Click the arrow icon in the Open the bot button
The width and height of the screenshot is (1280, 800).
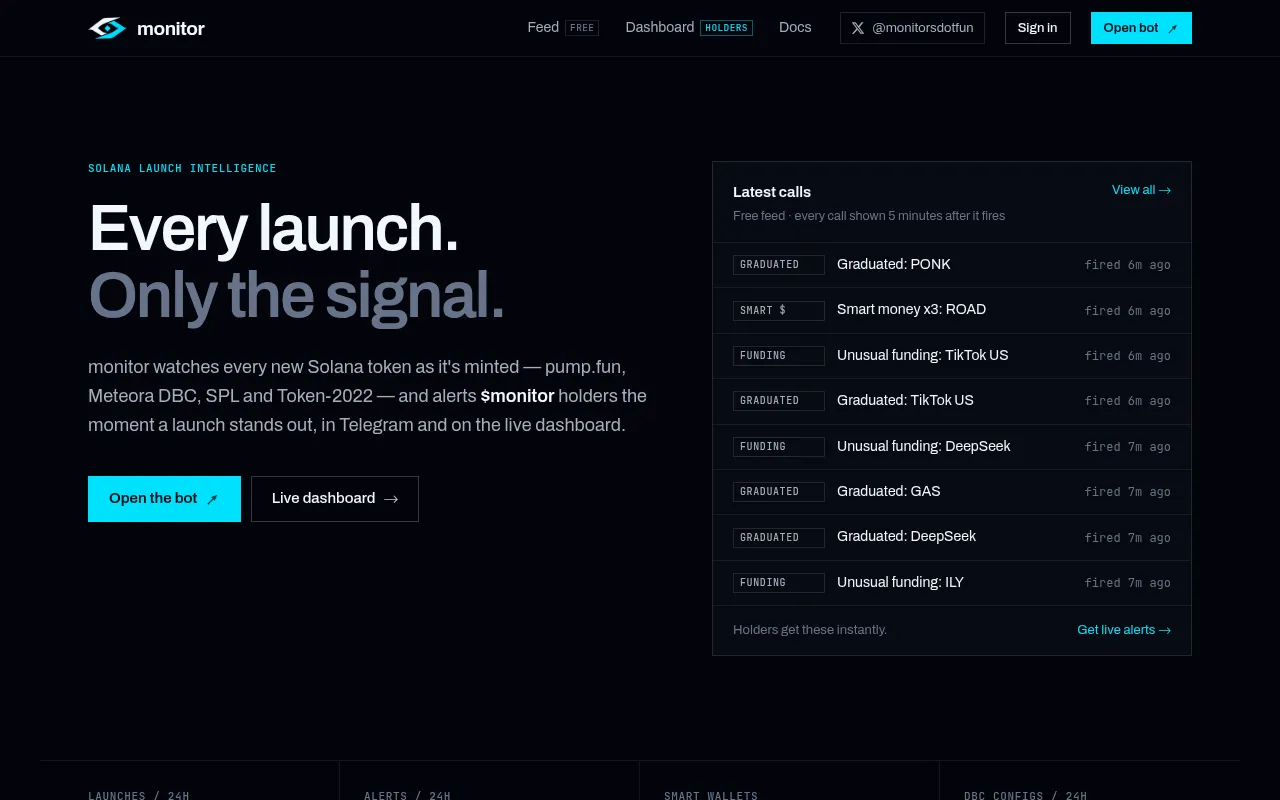(212, 499)
